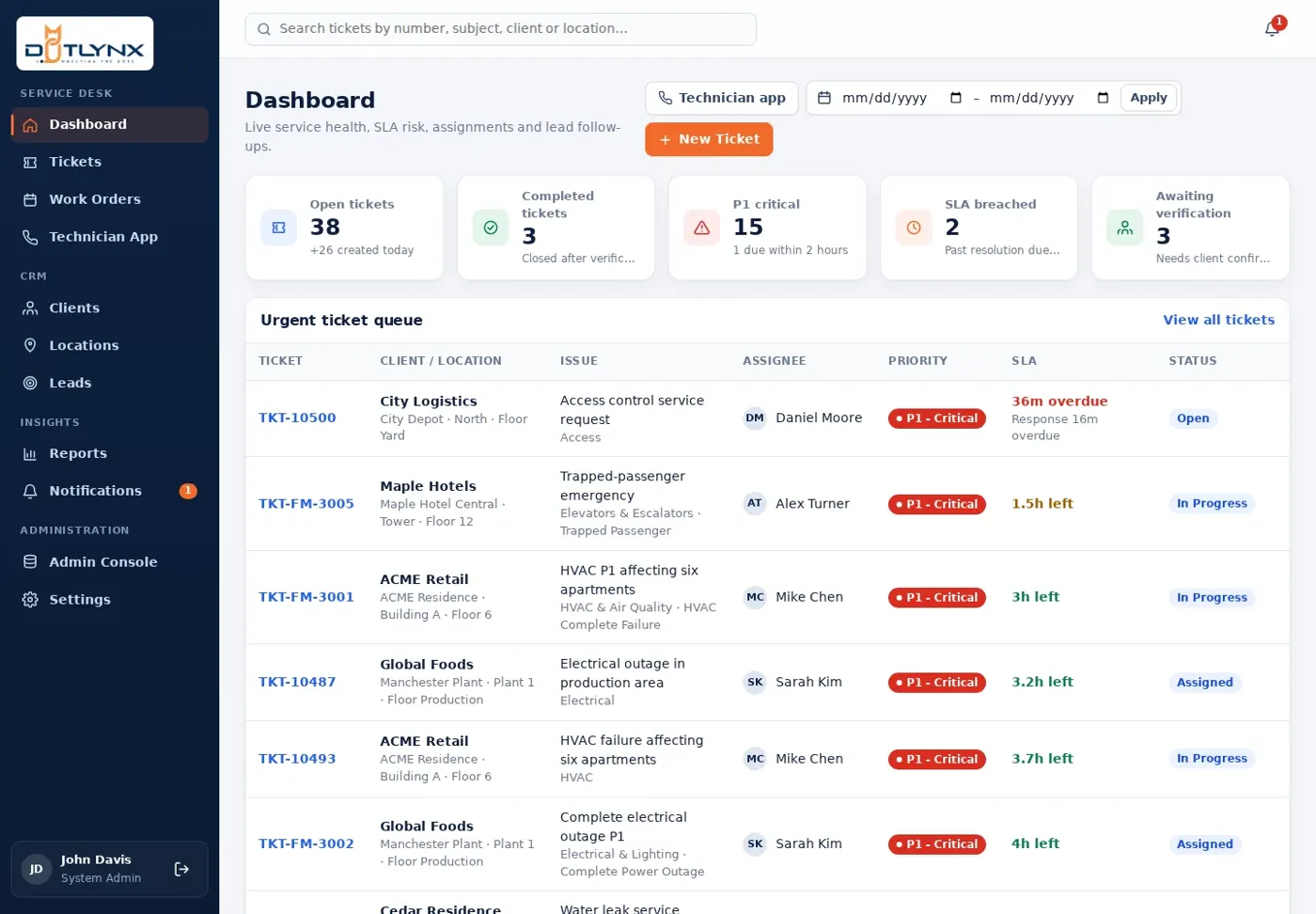Viewport: 1316px width, 914px height.
Task: Click the Technician app button in header
Action: [722, 98]
